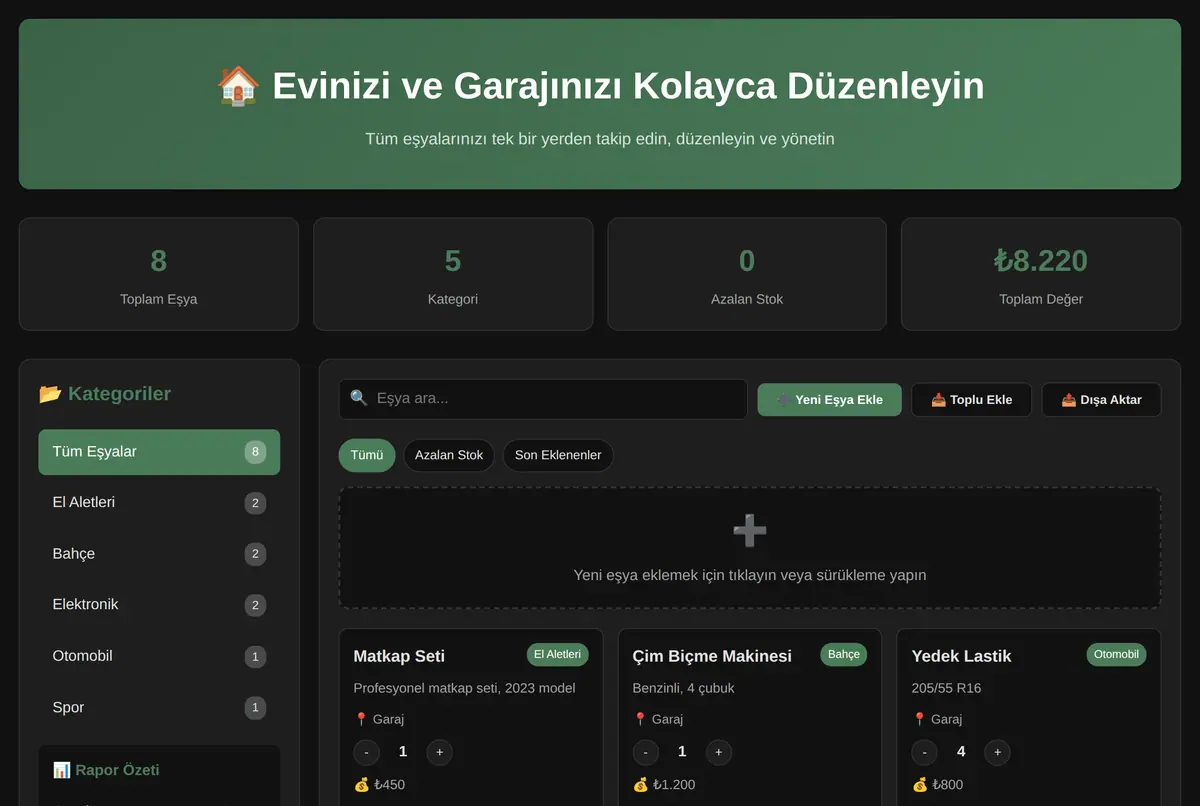The height and width of the screenshot is (806, 1200).
Task: Choose the Elektronik category
Action: point(159,605)
